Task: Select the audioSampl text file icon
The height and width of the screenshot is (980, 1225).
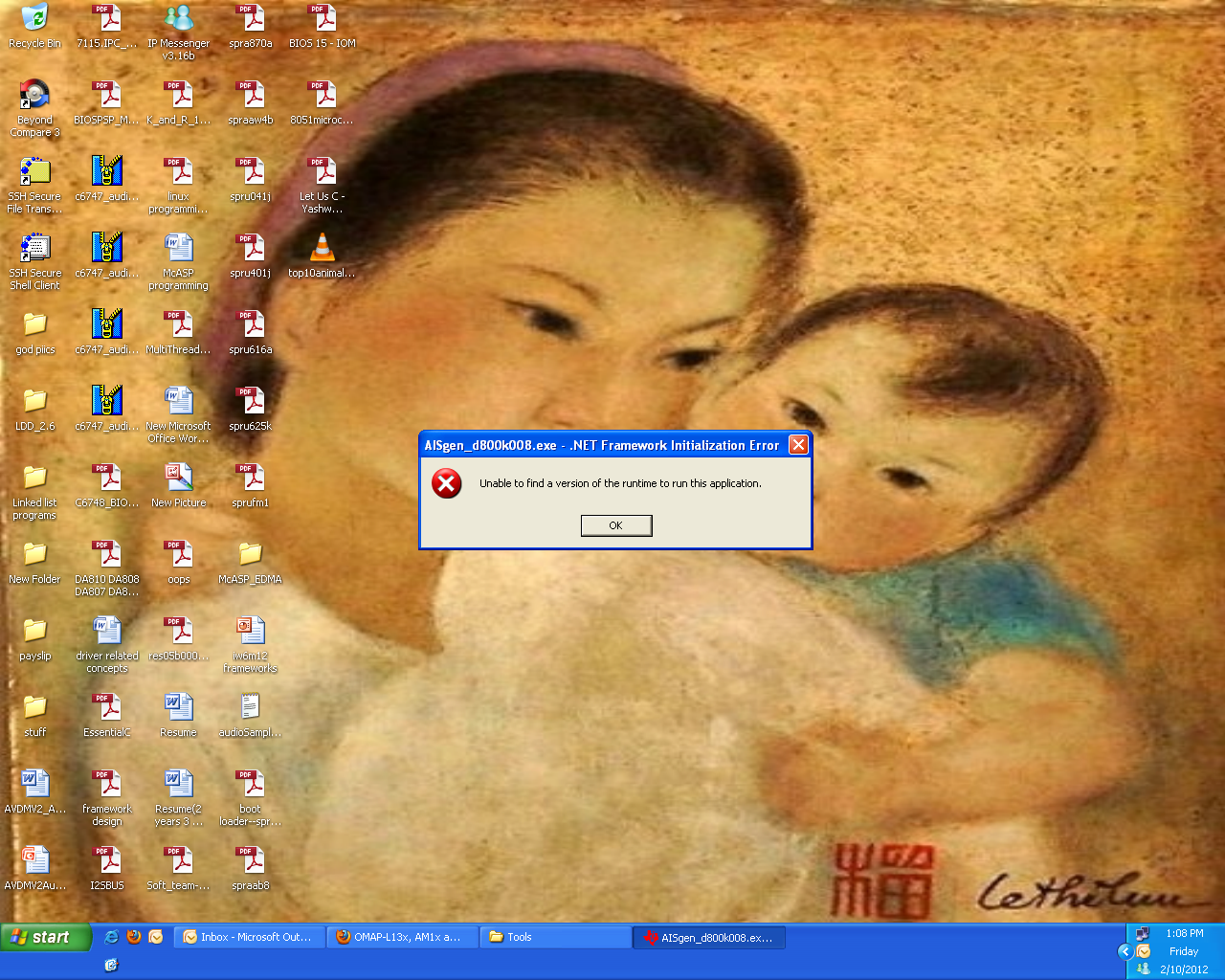Action: (x=251, y=715)
